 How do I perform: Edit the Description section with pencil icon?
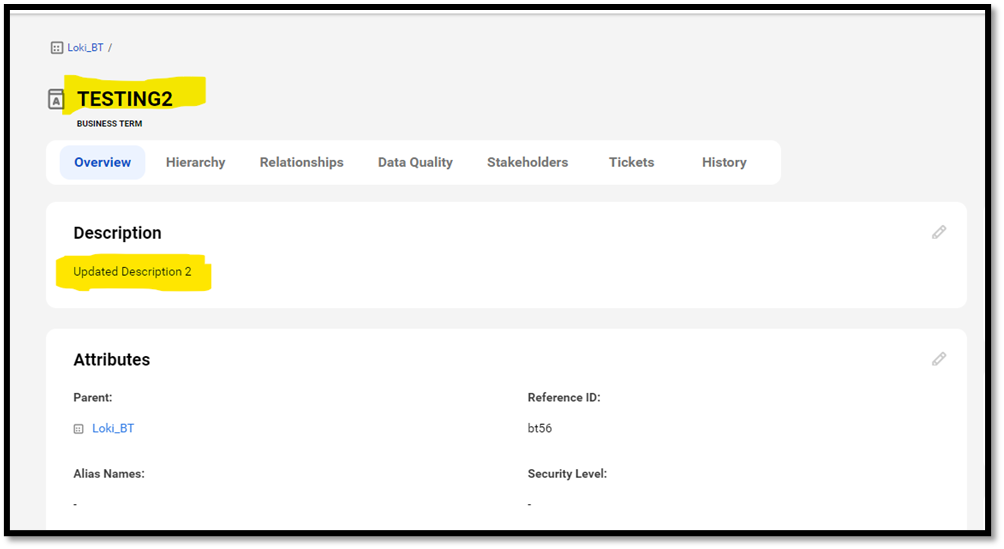[939, 233]
